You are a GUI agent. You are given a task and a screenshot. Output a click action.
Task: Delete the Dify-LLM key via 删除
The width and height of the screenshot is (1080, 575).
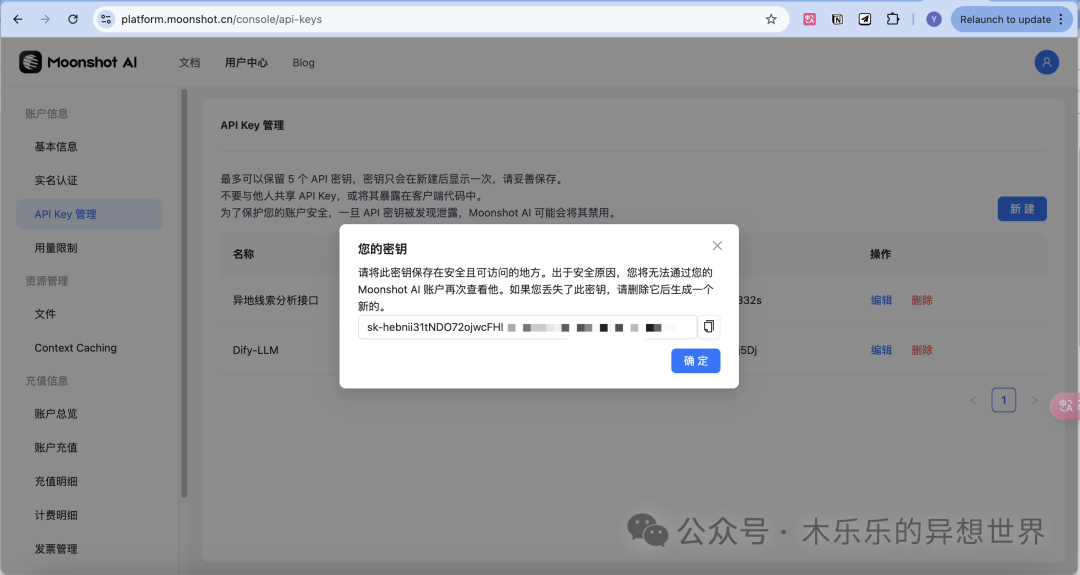click(922, 350)
